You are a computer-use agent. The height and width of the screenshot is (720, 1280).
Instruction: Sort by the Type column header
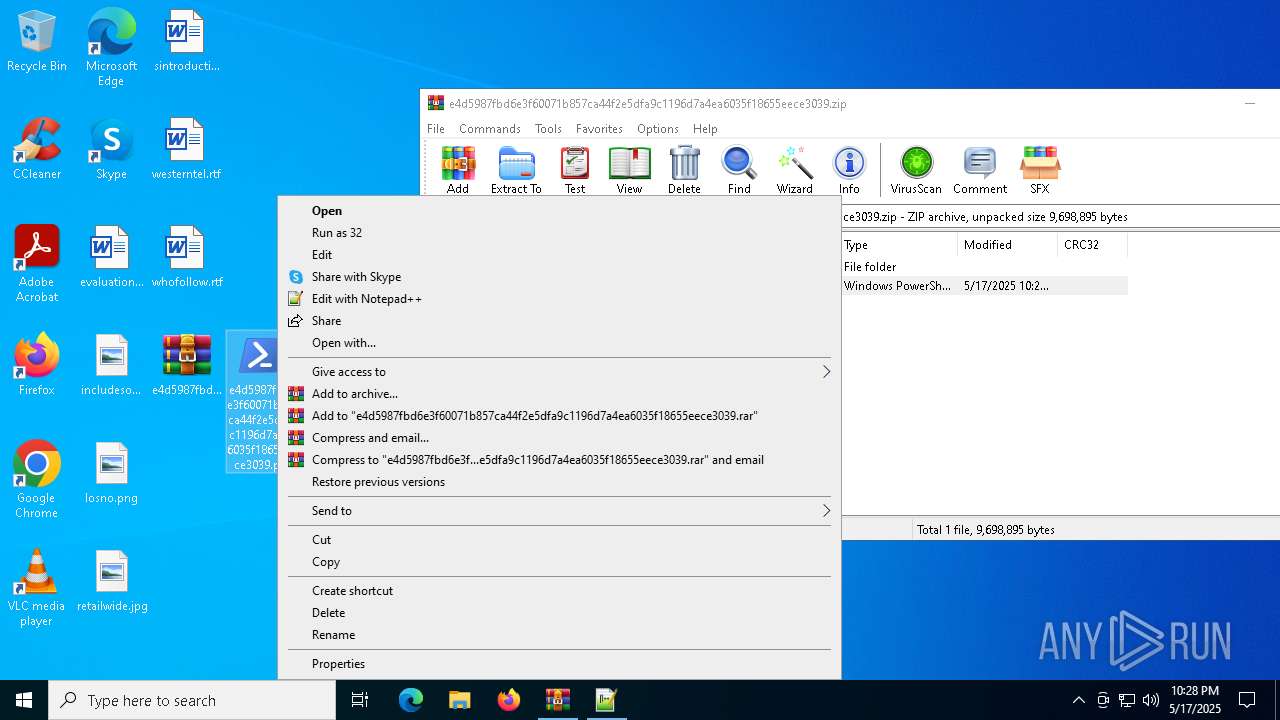coord(899,245)
